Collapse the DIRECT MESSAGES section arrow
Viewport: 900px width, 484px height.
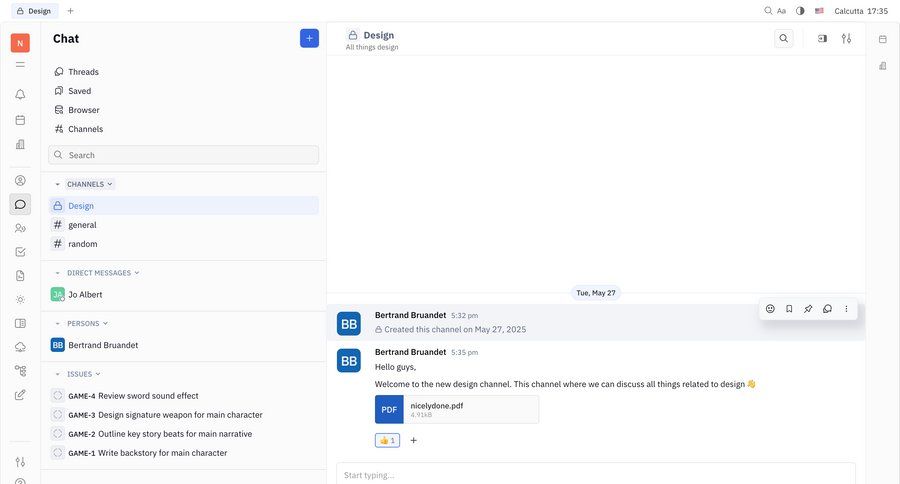(x=57, y=273)
